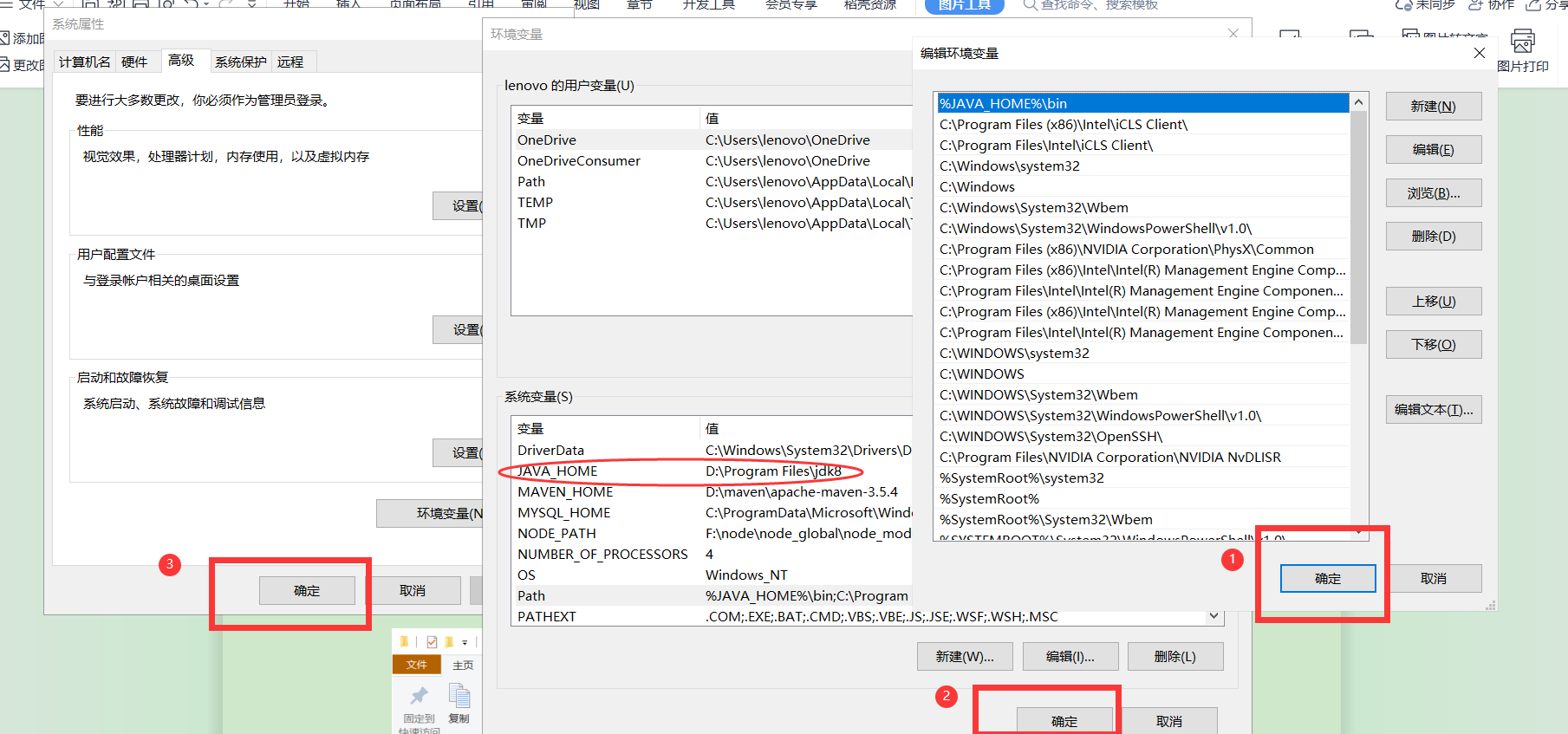The height and width of the screenshot is (734, 1568).
Task: Click the picture print icon in WPS ribbon
Action: click(1522, 41)
